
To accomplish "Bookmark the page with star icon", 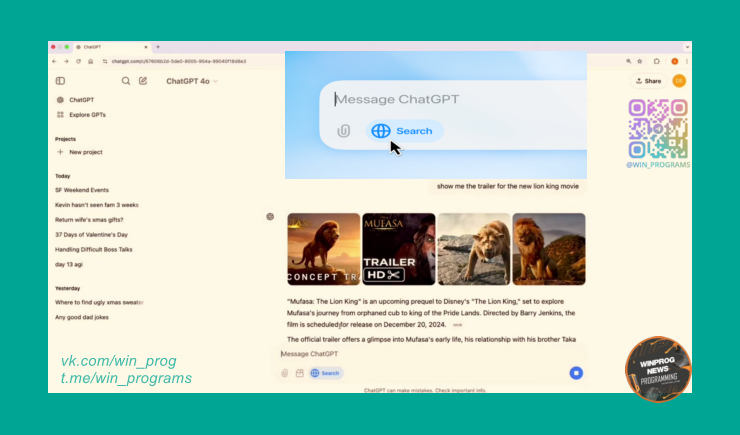I will (x=640, y=61).
